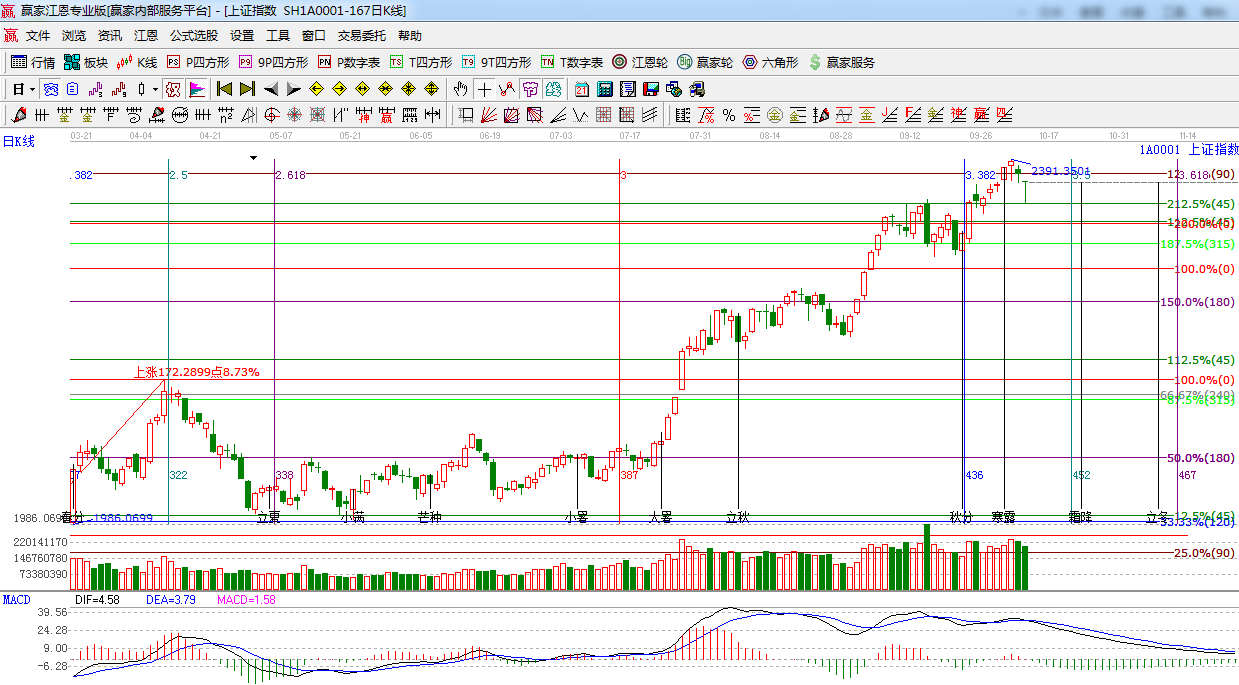
Task: Click the P四方形 toolbar button
Action: click(x=198, y=62)
